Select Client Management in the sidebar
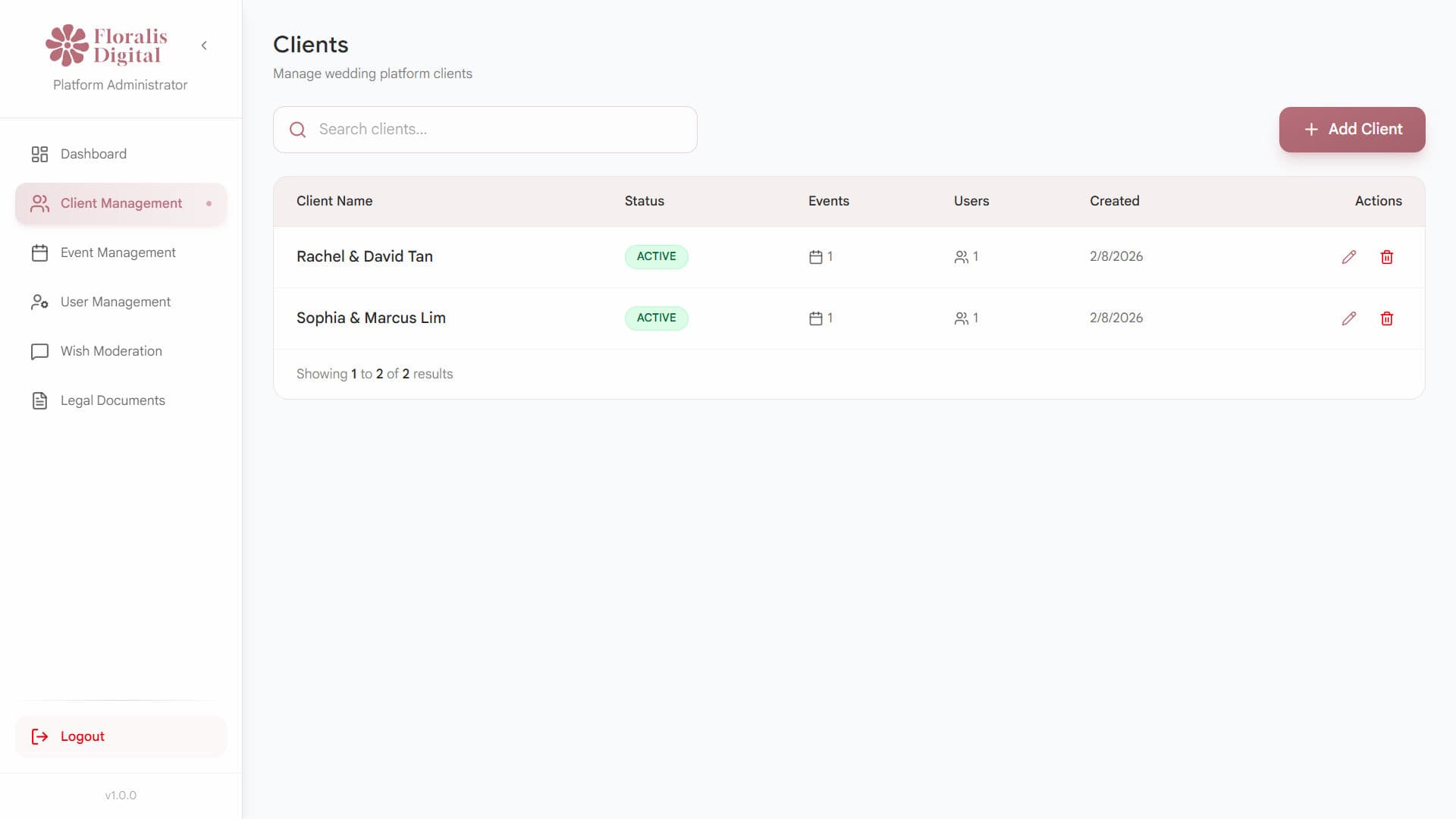Viewport: 1456px width, 819px height. pyautogui.click(x=121, y=203)
